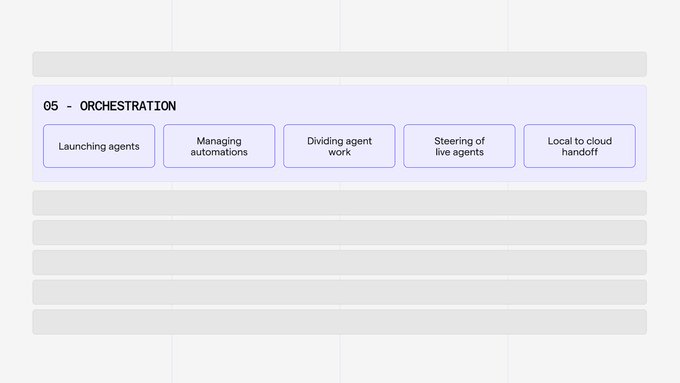Viewport: 680px width, 383px height.
Task: Open the Local to cloud handoff card
Action: (x=579, y=146)
